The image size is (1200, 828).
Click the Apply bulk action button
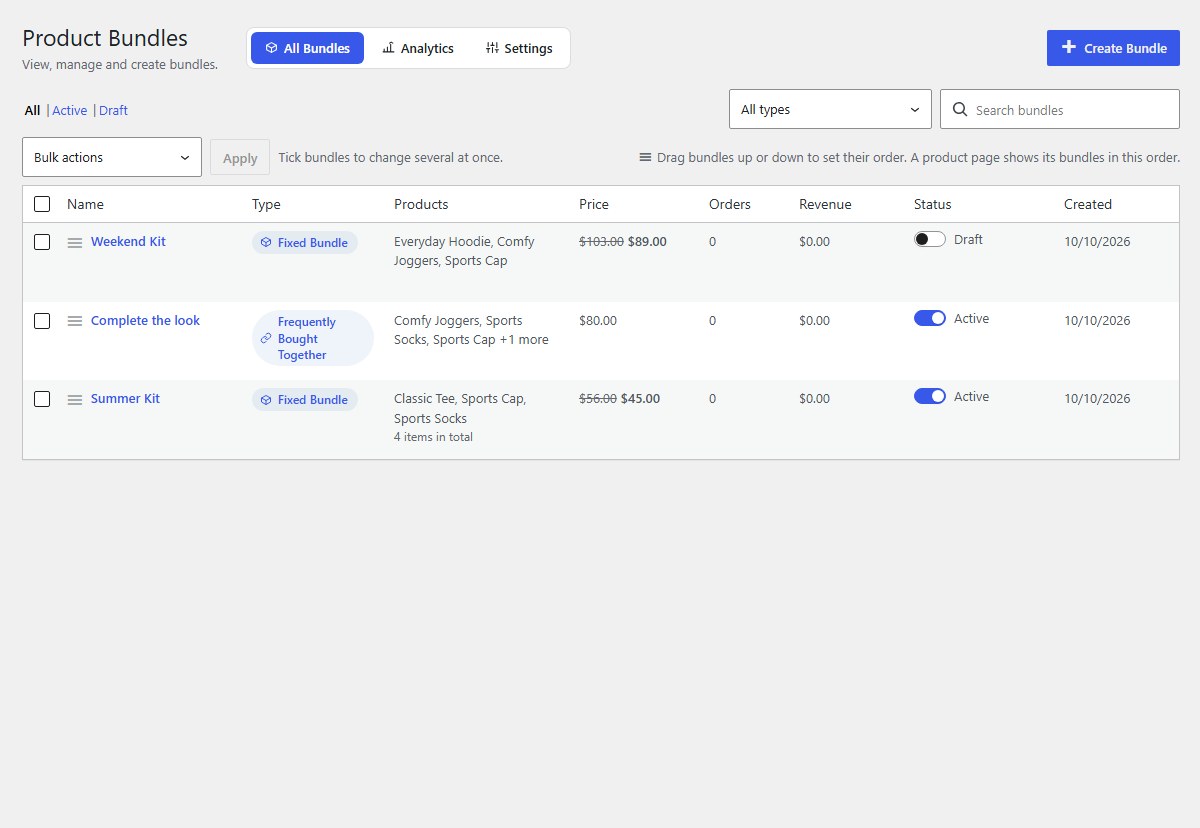point(240,158)
